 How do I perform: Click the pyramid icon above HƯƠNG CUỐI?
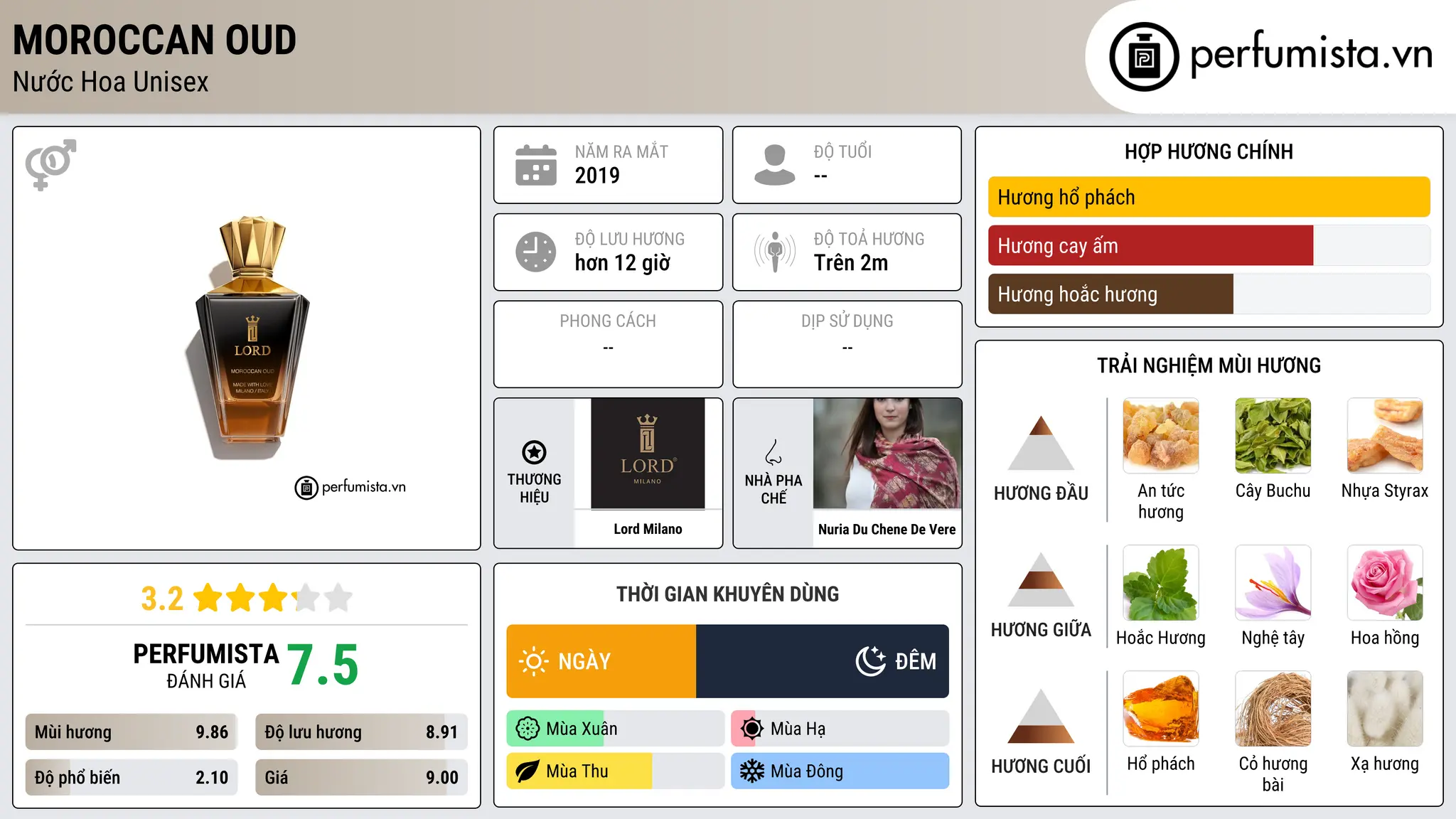(1041, 717)
